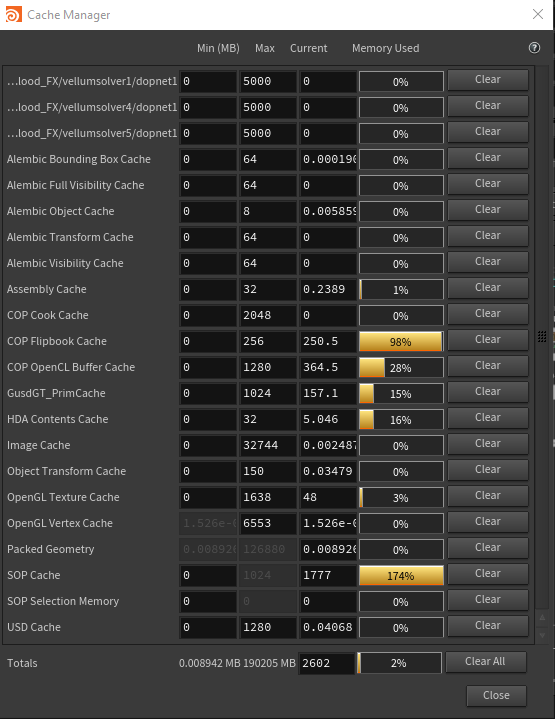This screenshot has width=555, height=719.
Task: Click the 'Memory Used' column header
Action: tap(385, 48)
